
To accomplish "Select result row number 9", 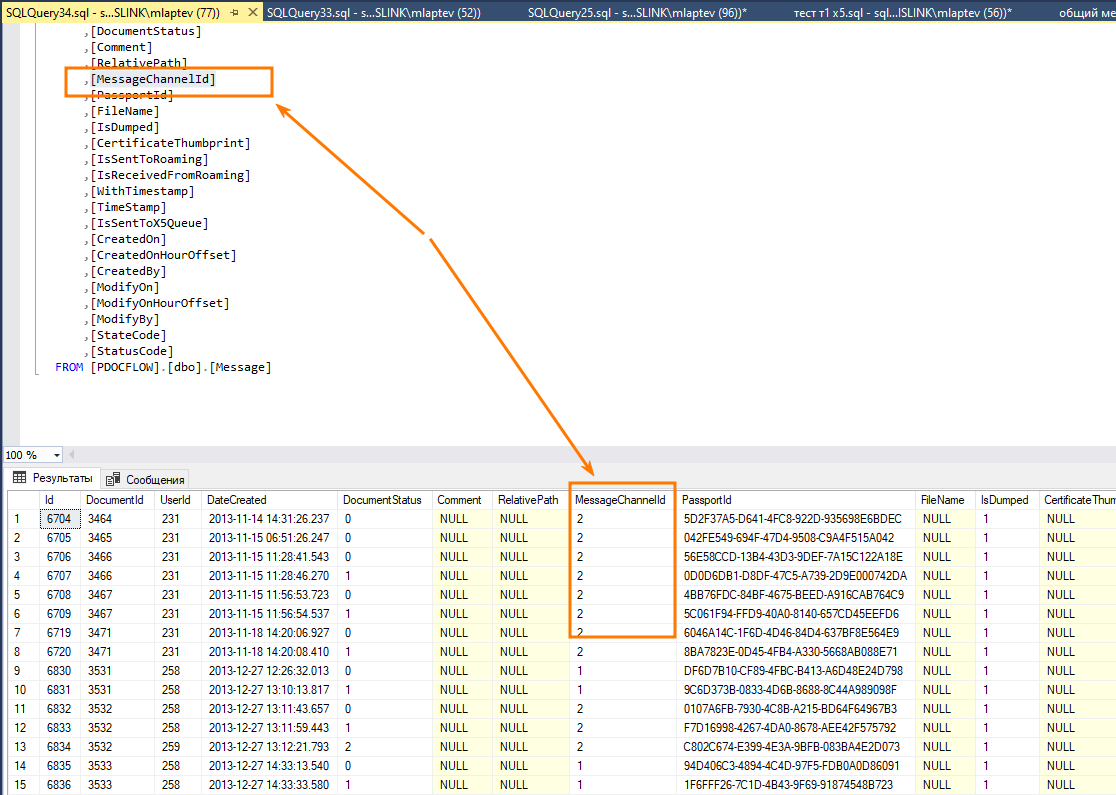I will coord(23,670).
